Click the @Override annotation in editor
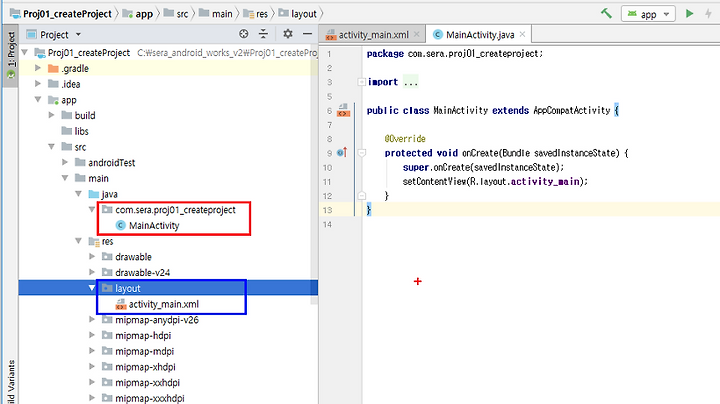Viewport: 720px width, 404px height. 405,138
